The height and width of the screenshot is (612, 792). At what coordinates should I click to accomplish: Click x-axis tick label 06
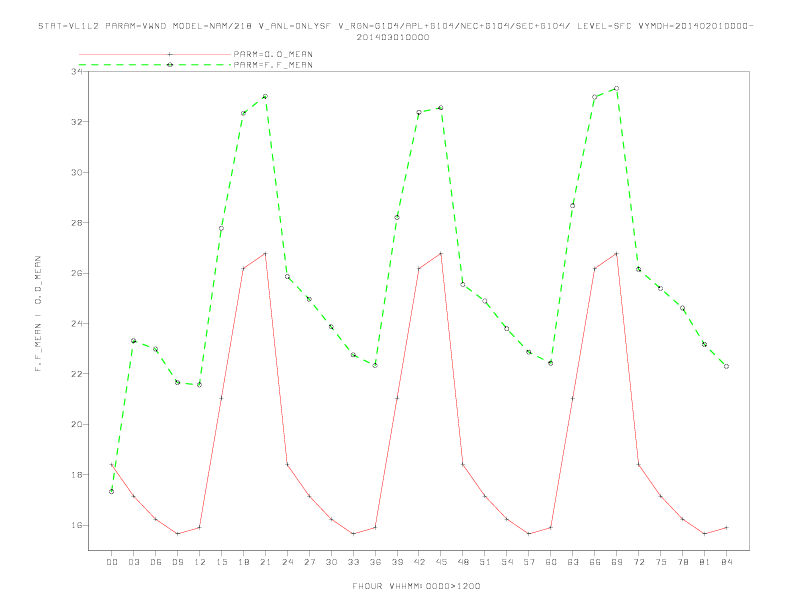[156, 562]
